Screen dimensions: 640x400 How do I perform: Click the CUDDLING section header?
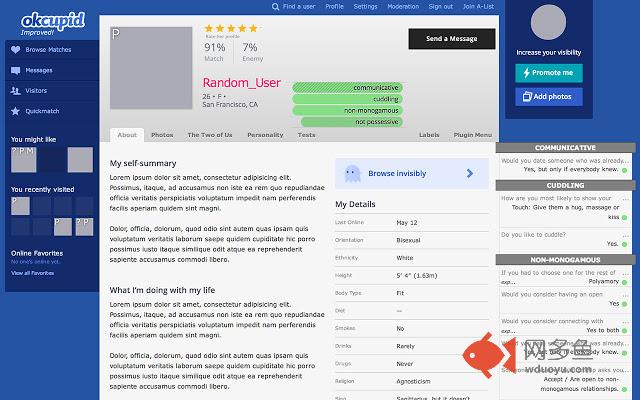coord(565,186)
